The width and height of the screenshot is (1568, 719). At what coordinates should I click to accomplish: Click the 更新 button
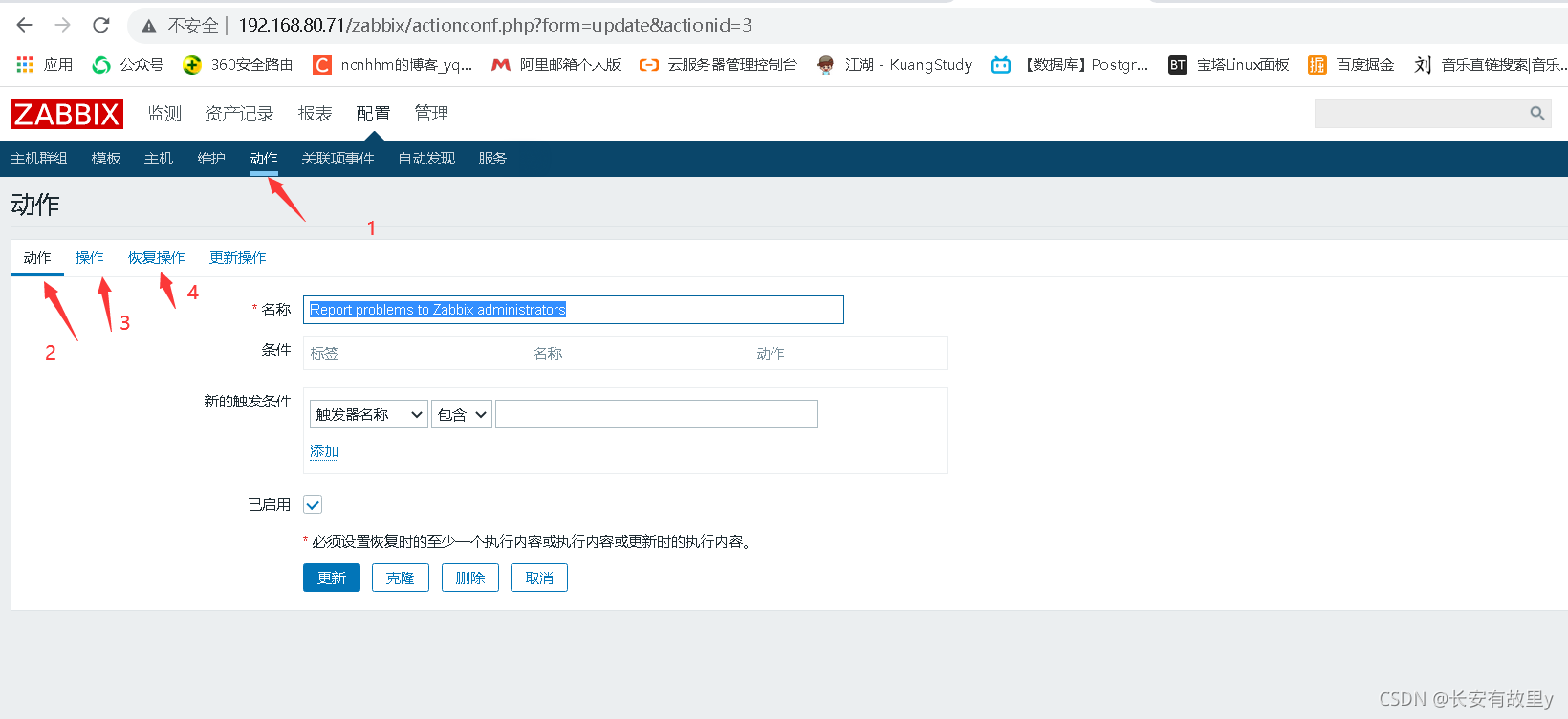pos(332,577)
